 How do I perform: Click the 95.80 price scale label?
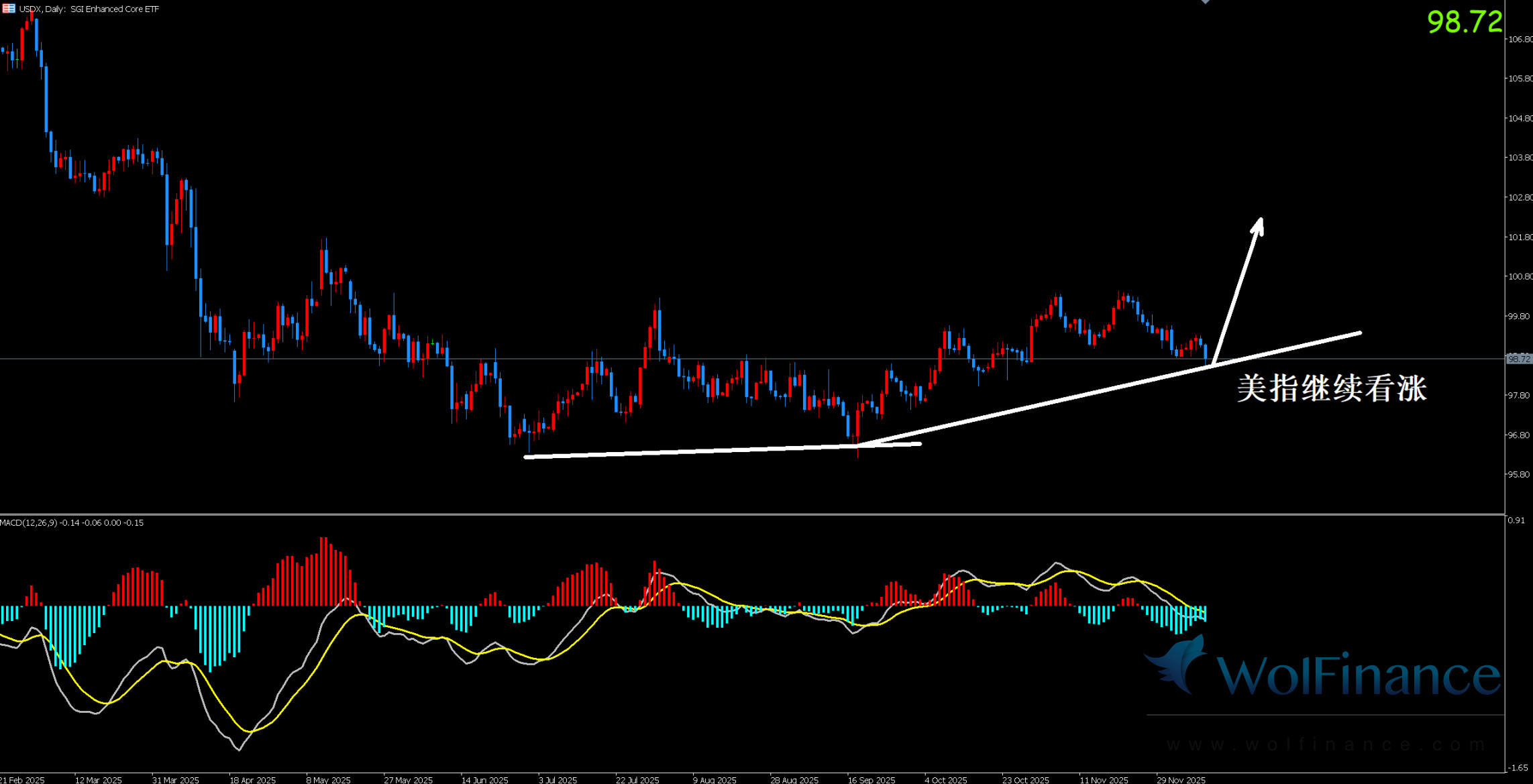tap(1520, 474)
